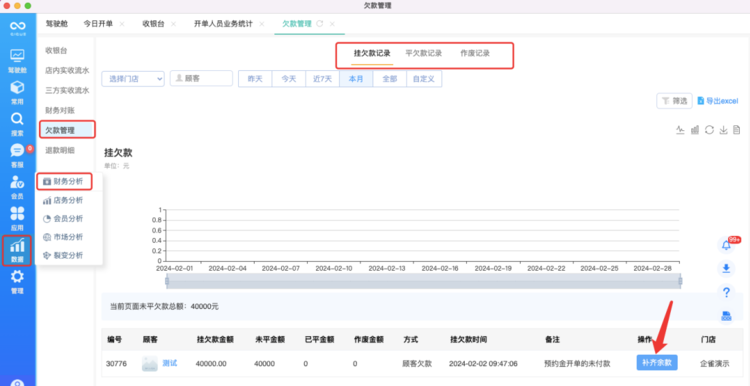Choose 财务分析 in popup menu
Screen dimensions: 750x386
click(x=64, y=181)
